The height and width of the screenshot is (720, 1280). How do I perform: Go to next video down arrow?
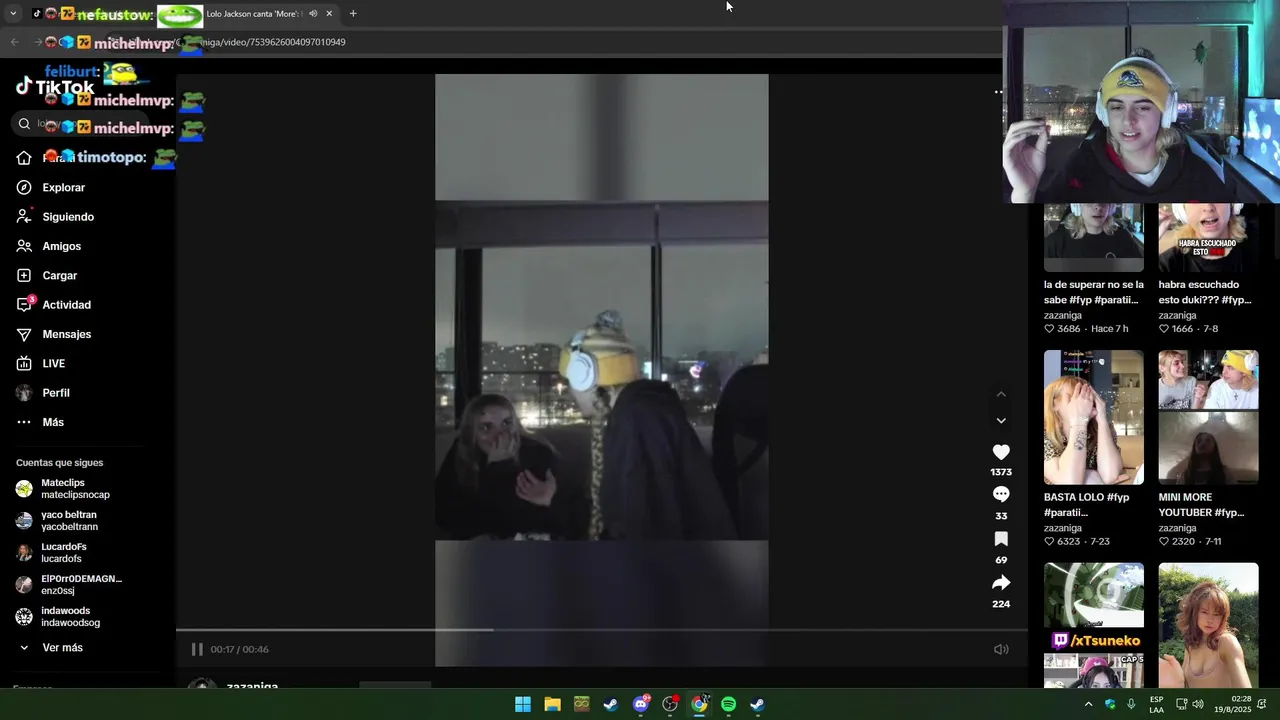[1001, 421]
